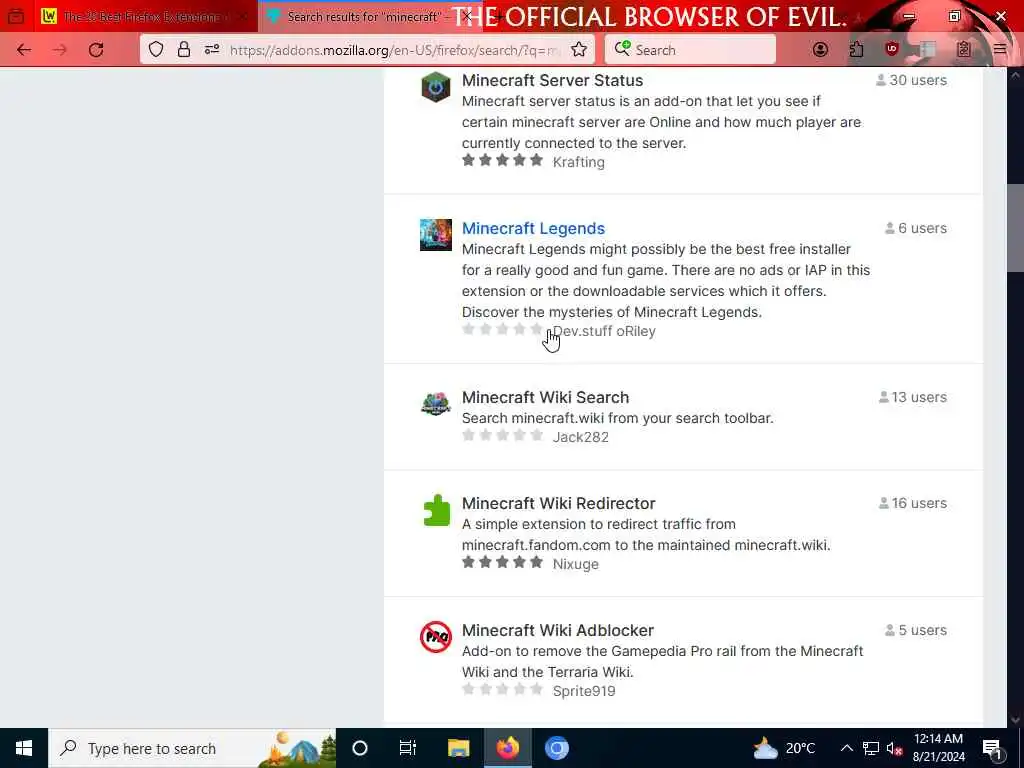Open the Firefox account icon

click(820, 50)
